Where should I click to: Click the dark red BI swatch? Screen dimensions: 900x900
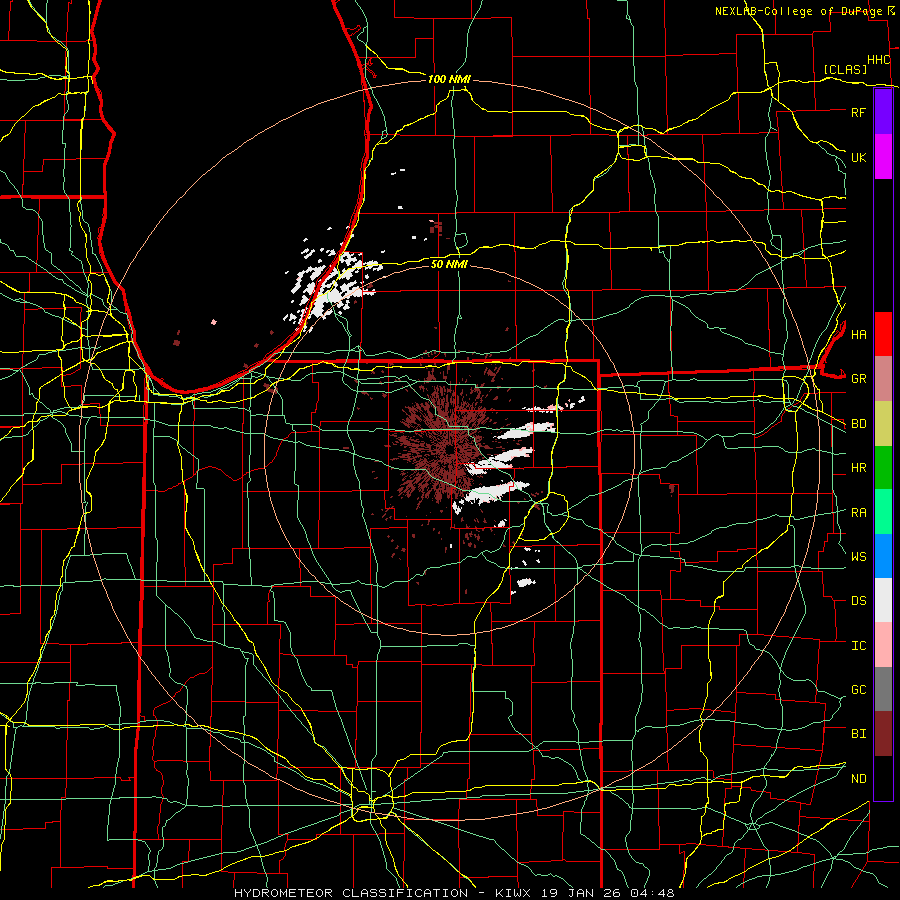coord(883,734)
